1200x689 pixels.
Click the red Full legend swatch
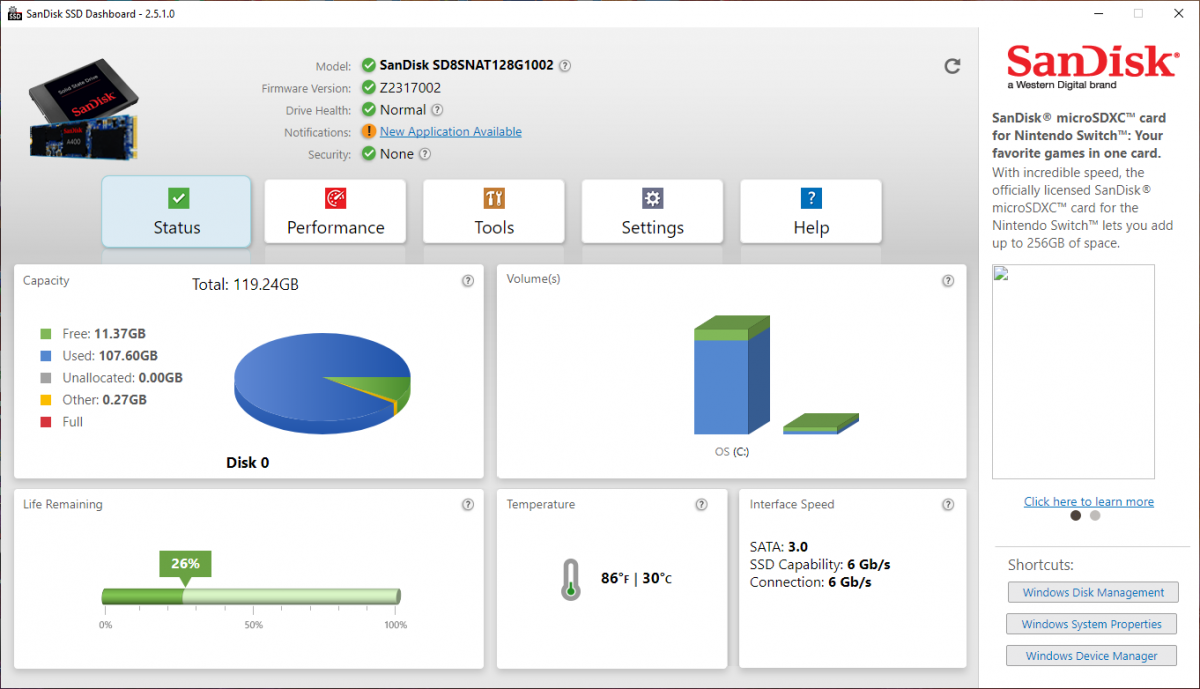pos(46,422)
